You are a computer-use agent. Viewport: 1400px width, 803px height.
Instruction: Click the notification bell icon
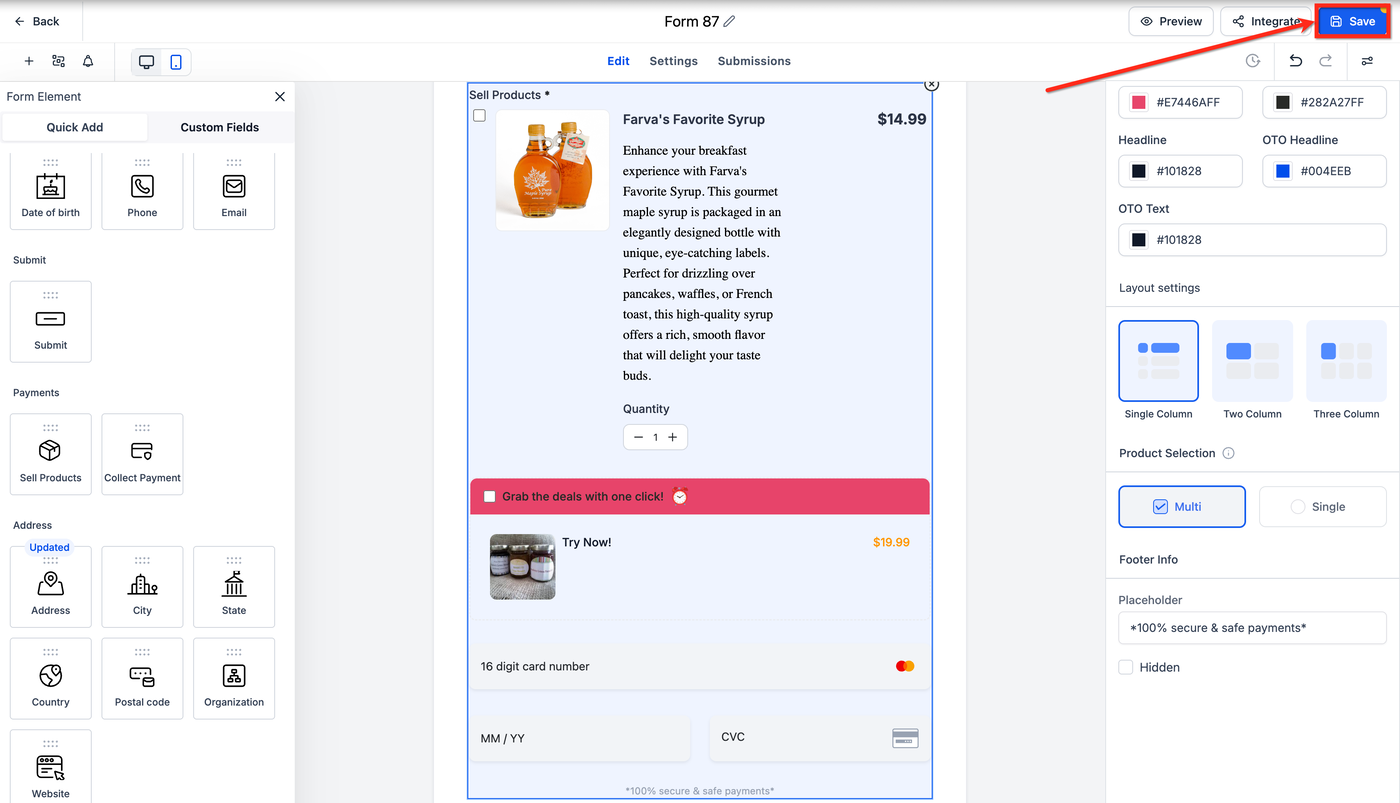coord(88,61)
